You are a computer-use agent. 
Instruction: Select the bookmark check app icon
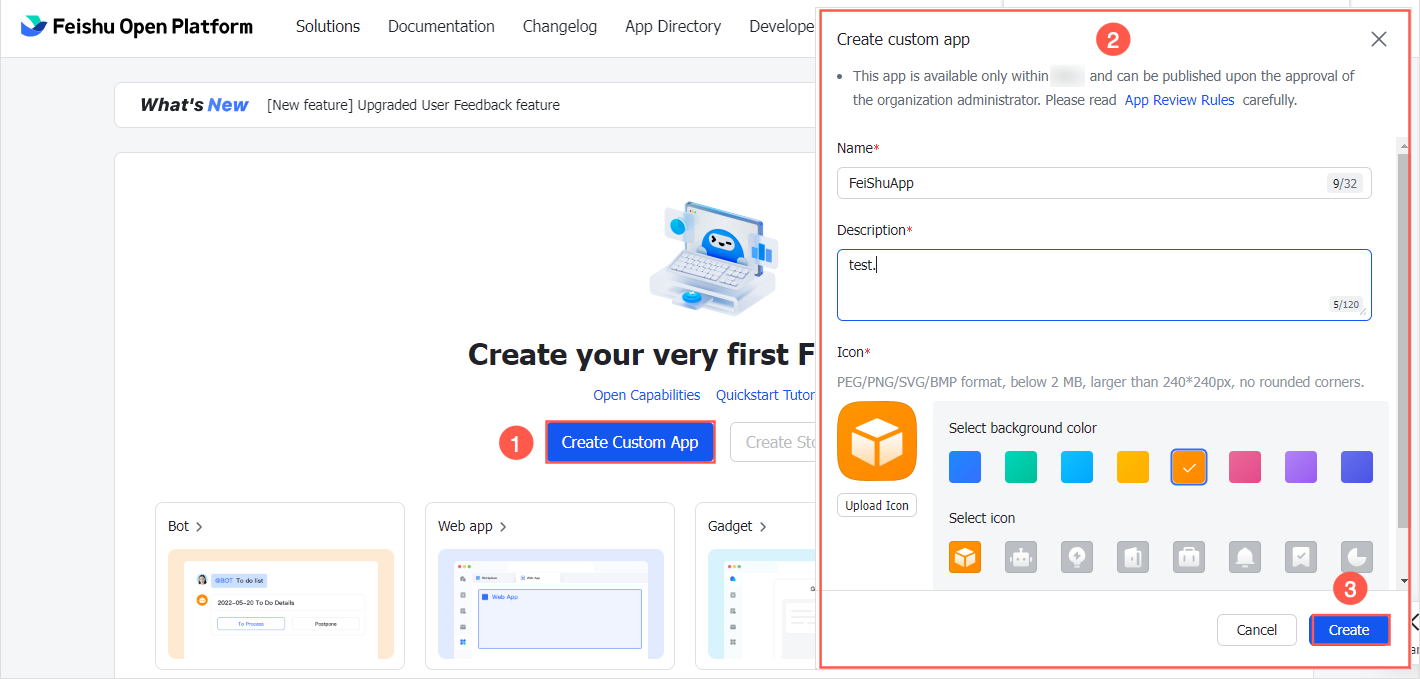[1301, 557]
